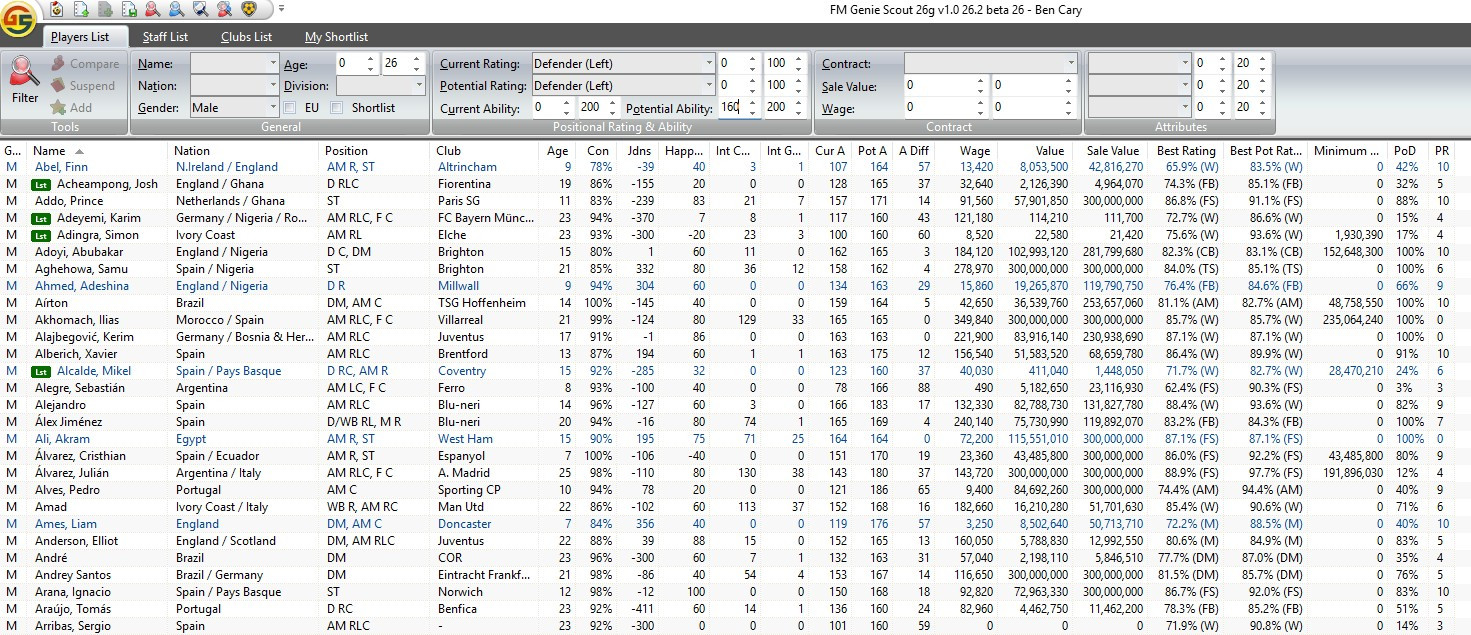
Task: Sort by the Club column header
Action: click(x=484, y=151)
